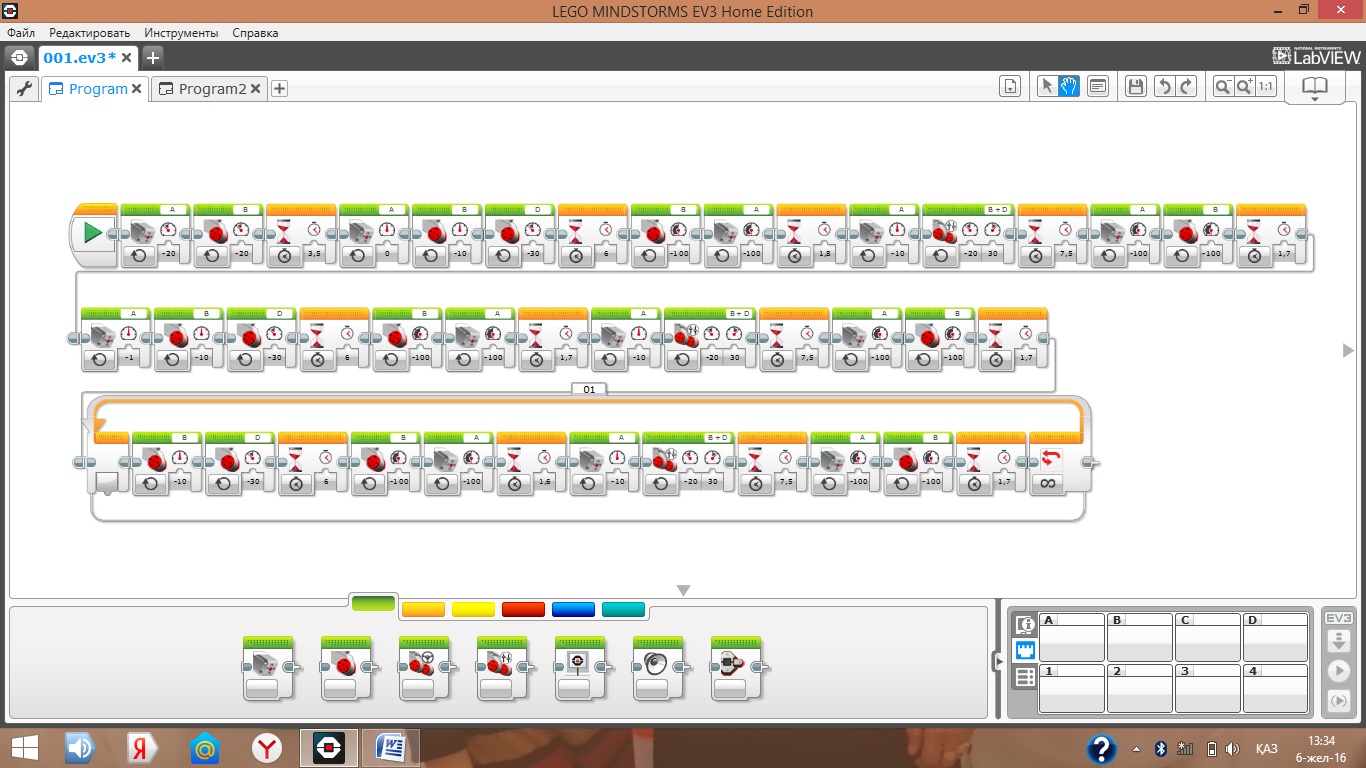Download the program to the EV3 brick
Image resolution: width=1366 pixels, height=768 pixels.
click(x=1338, y=639)
